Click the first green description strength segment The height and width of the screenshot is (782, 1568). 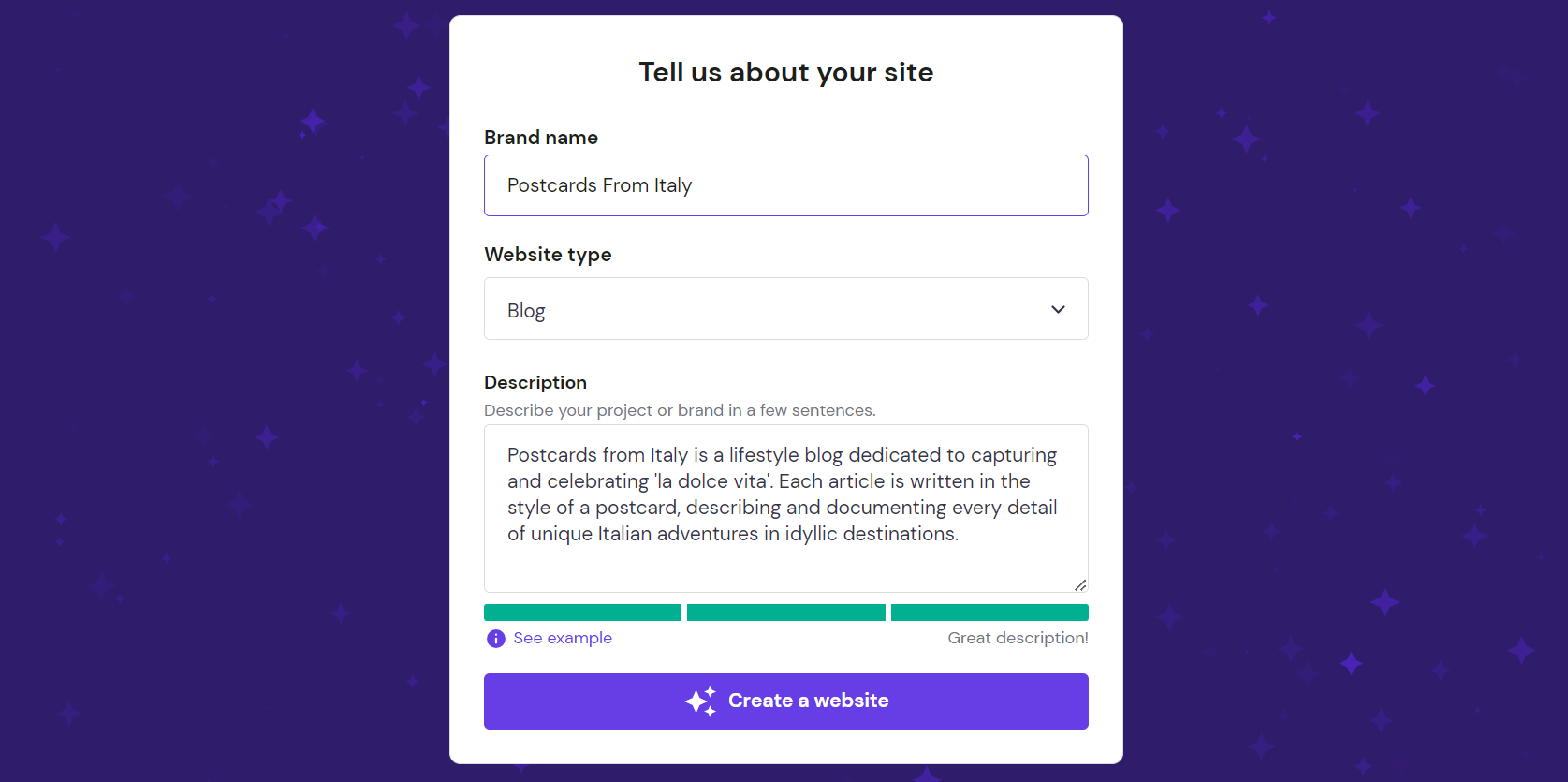click(x=582, y=612)
